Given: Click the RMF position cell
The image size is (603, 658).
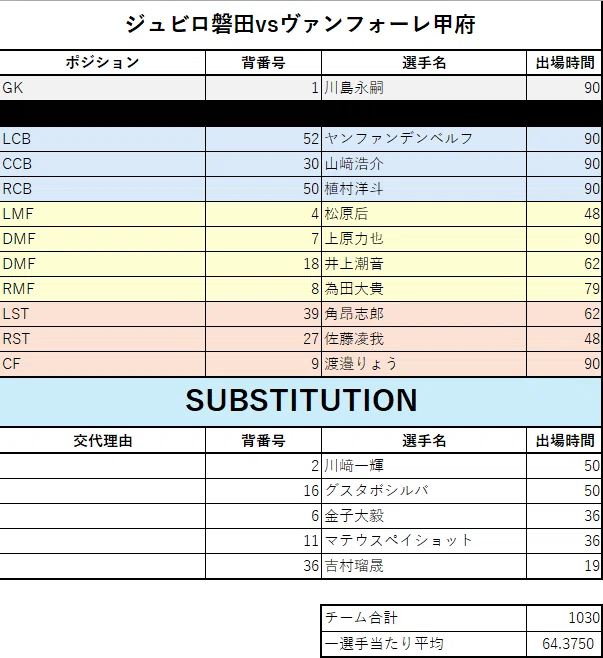Looking at the screenshot, I should [x=102, y=289].
